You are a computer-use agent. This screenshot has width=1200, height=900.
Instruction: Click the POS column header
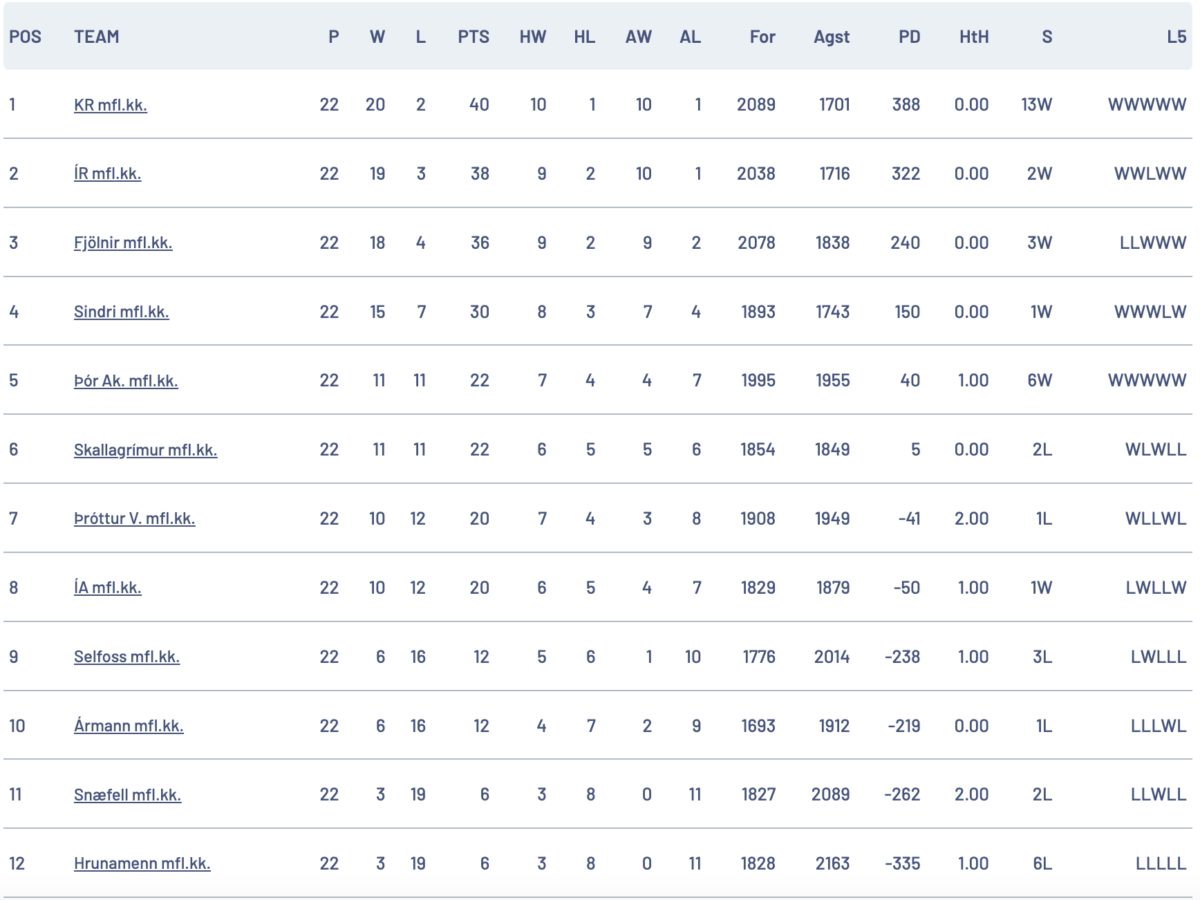pyautogui.click(x=25, y=37)
